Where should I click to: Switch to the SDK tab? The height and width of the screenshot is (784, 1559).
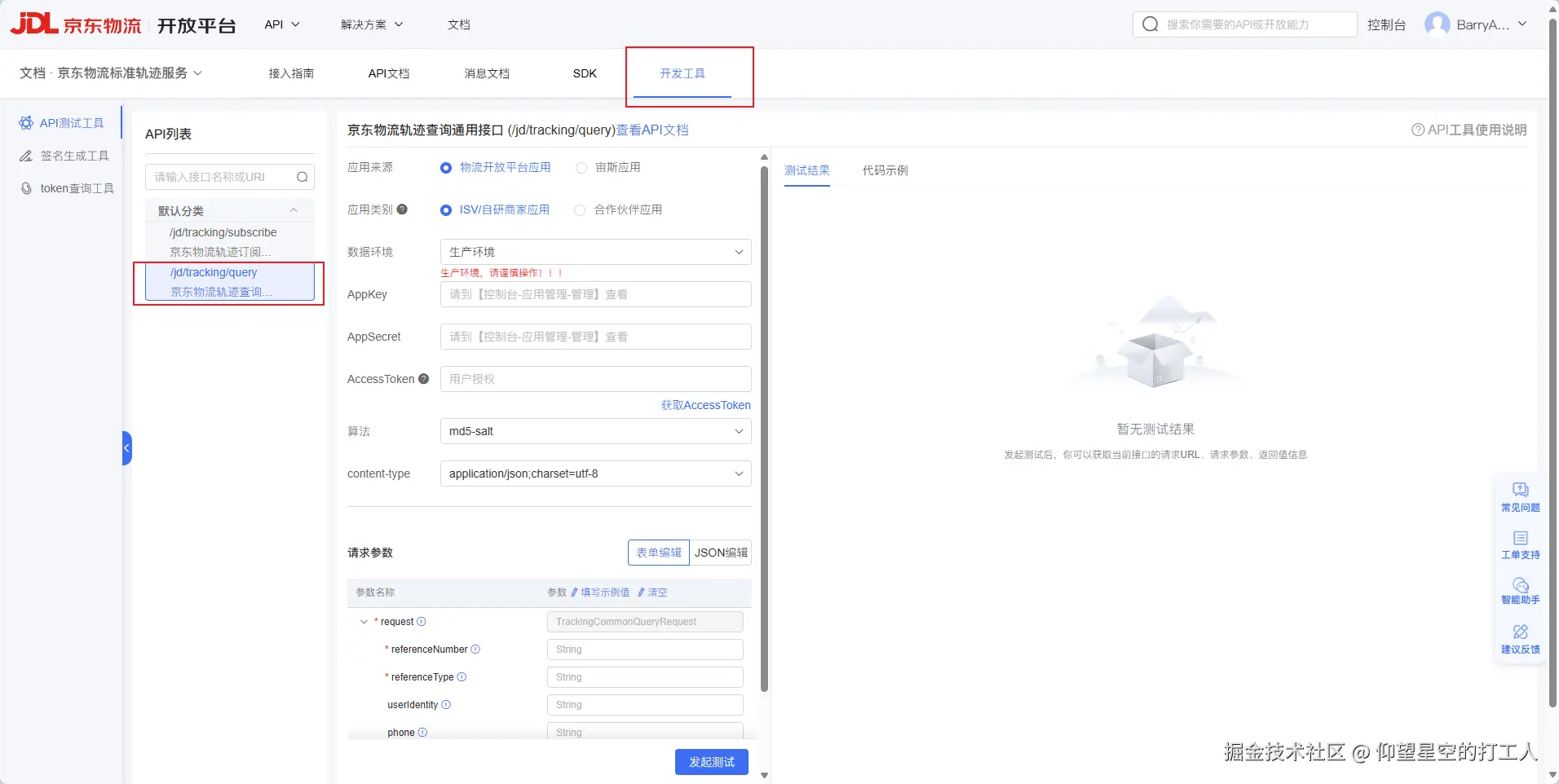click(585, 73)
